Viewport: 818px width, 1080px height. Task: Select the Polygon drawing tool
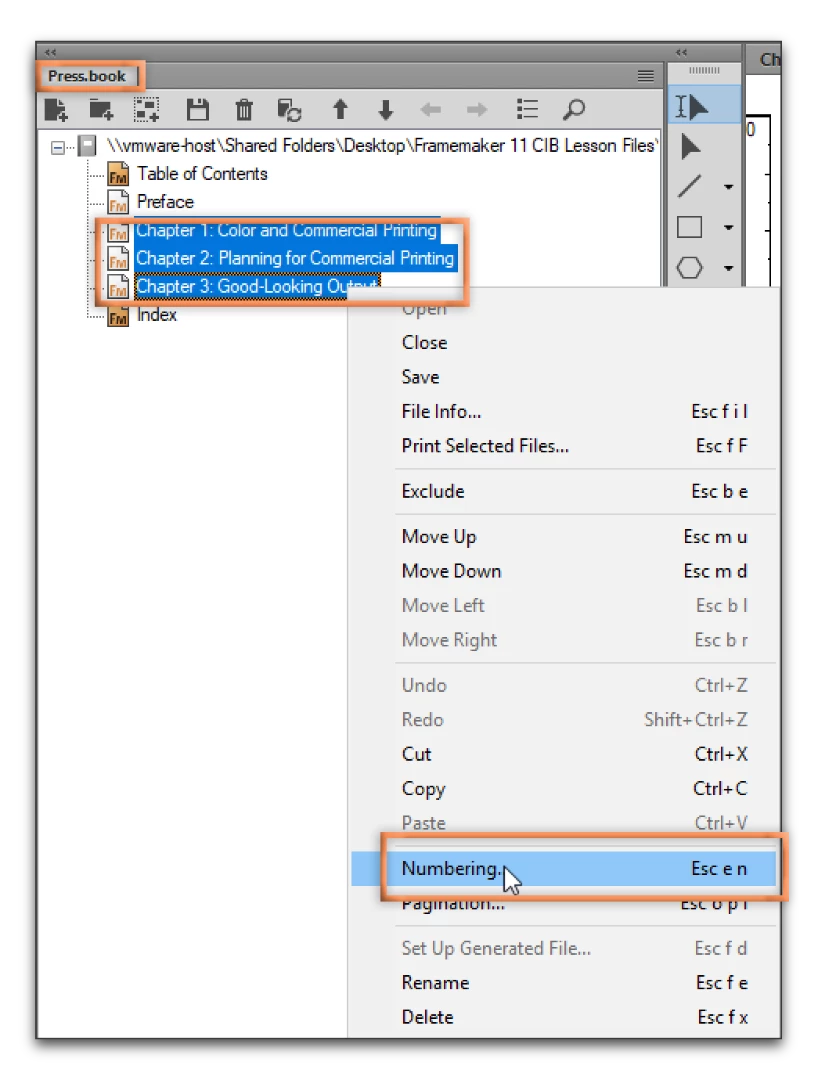pyautogui.click(x=689, y=267)
